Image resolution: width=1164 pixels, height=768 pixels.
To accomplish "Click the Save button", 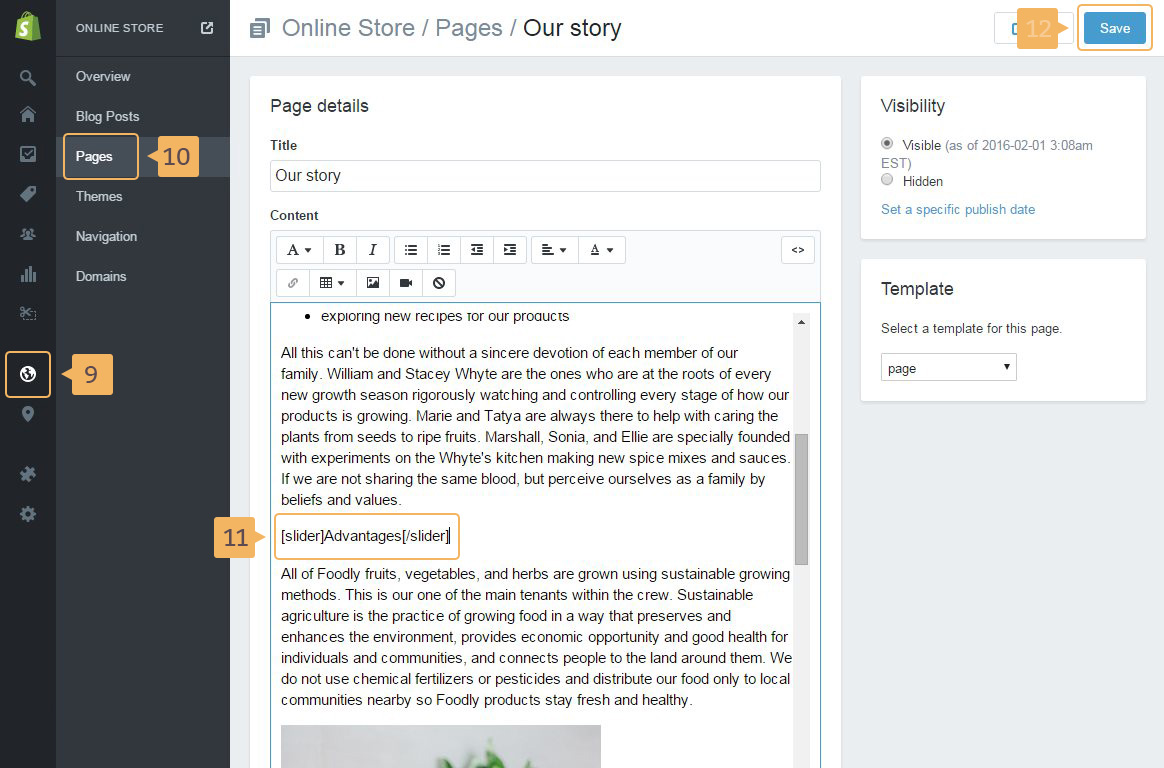I will 1114,28.
